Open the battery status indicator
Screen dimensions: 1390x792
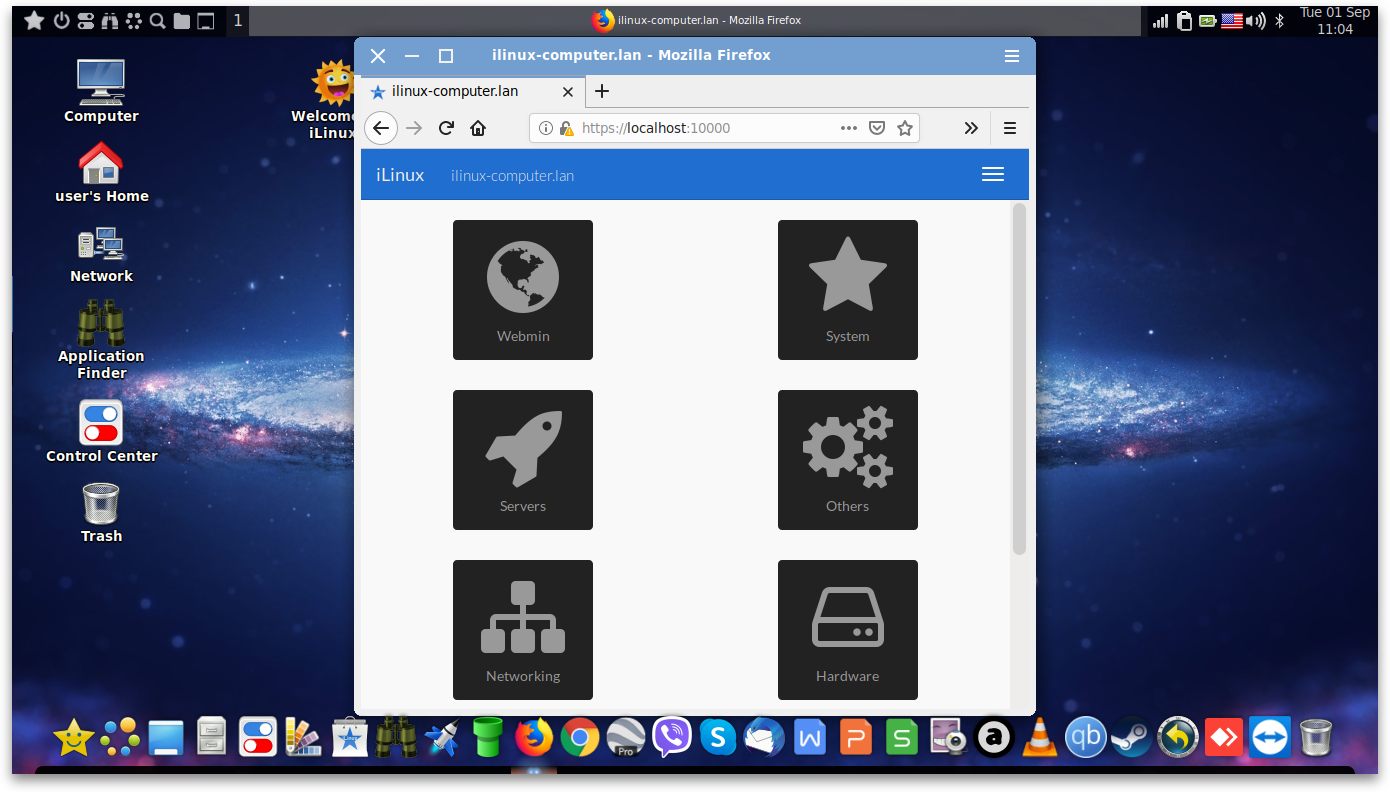pyautogui.click(x=1209, y=21)
